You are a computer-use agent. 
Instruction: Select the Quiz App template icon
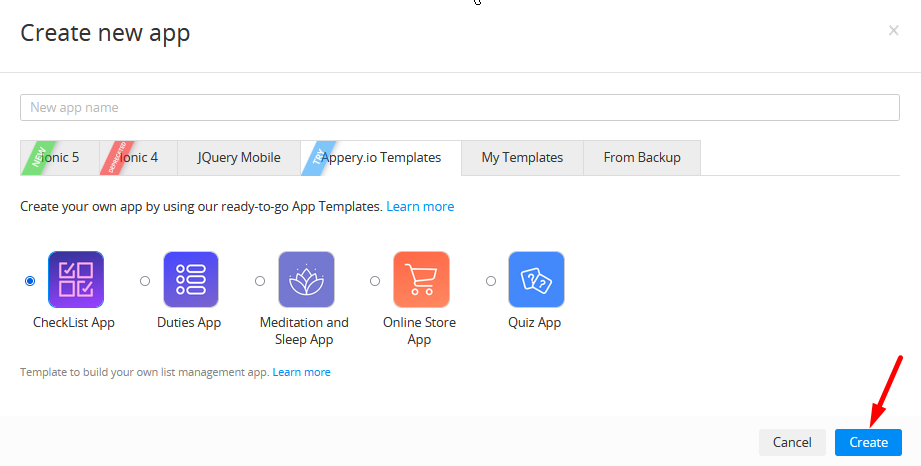point(536,280)
